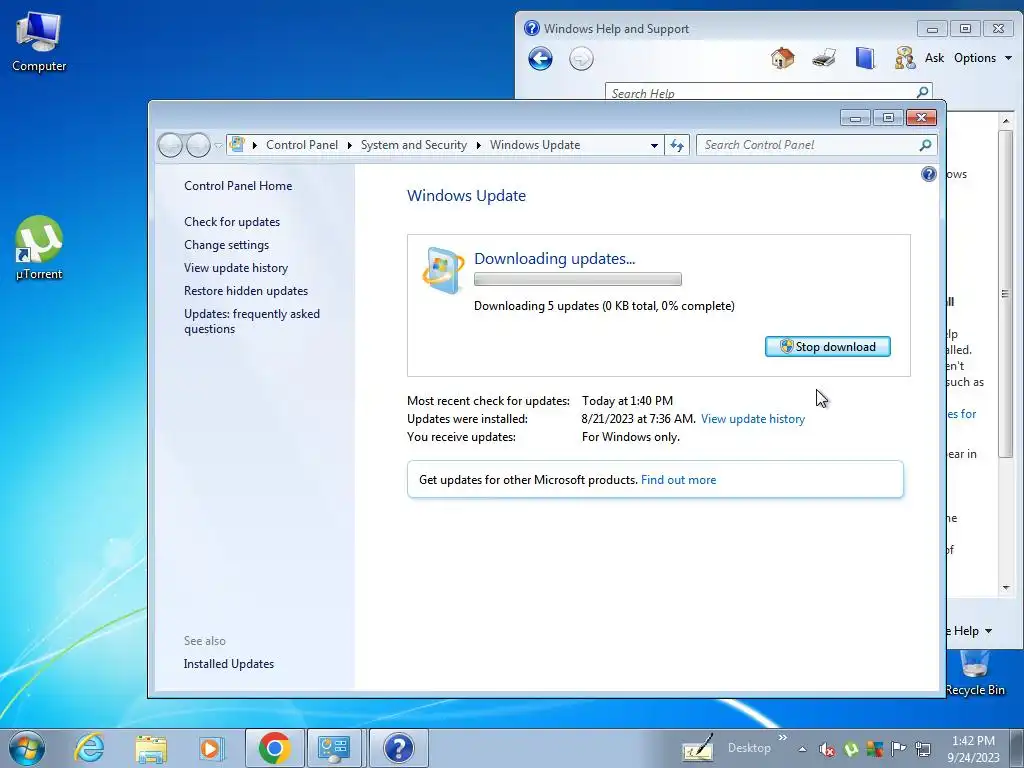Switch to Help and Support taskbar button
This screenshot has width=1024, height=768.
pyautogui.click(x=398, y=748)
